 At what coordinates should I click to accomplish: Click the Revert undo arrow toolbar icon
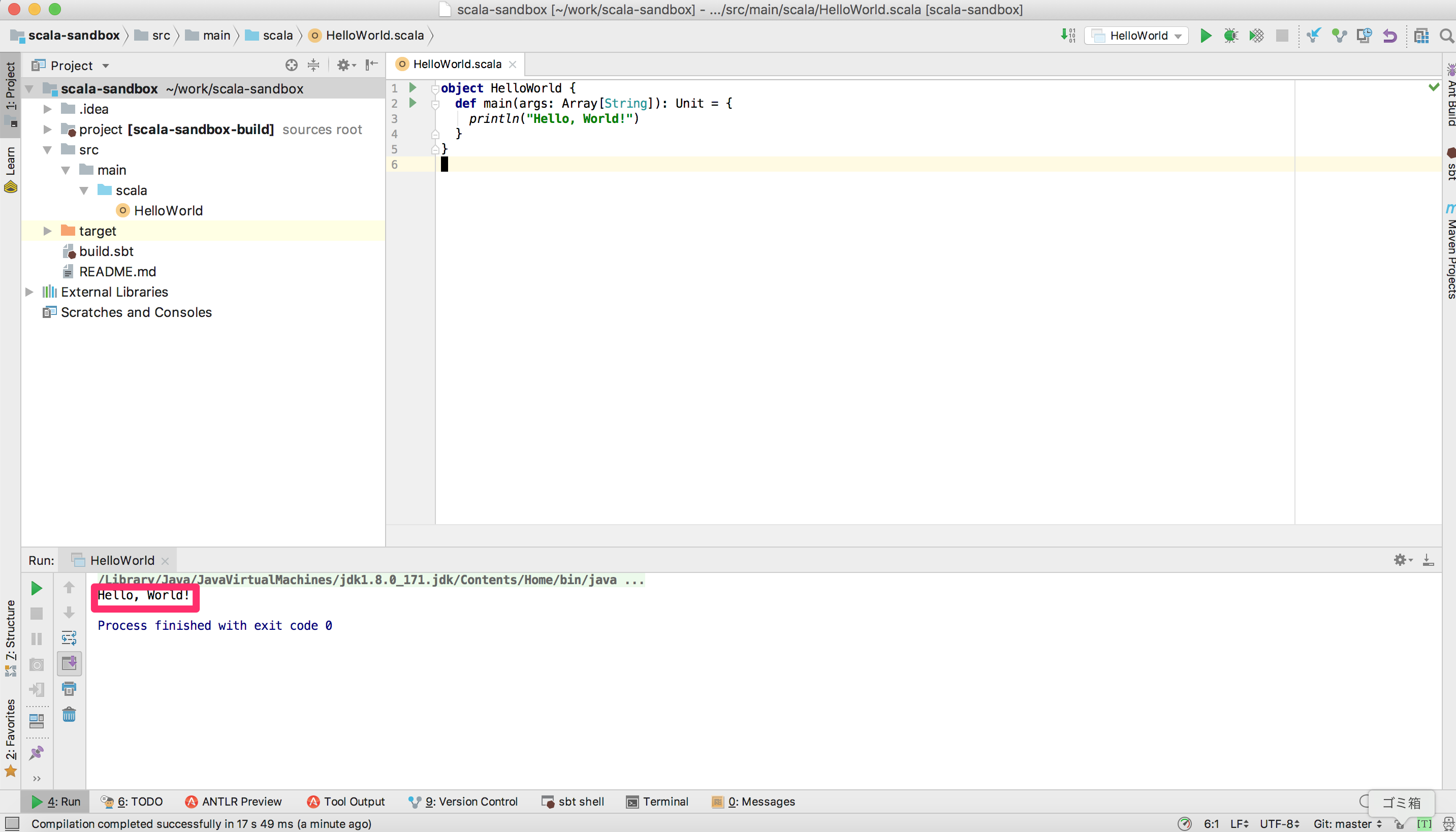(x=1390, y=36)
